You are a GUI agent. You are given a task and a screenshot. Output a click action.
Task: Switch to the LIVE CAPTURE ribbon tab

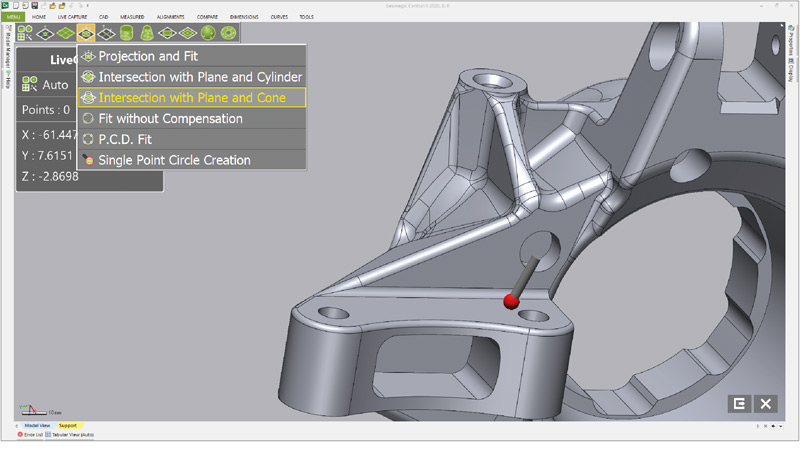tap(72, 17)
